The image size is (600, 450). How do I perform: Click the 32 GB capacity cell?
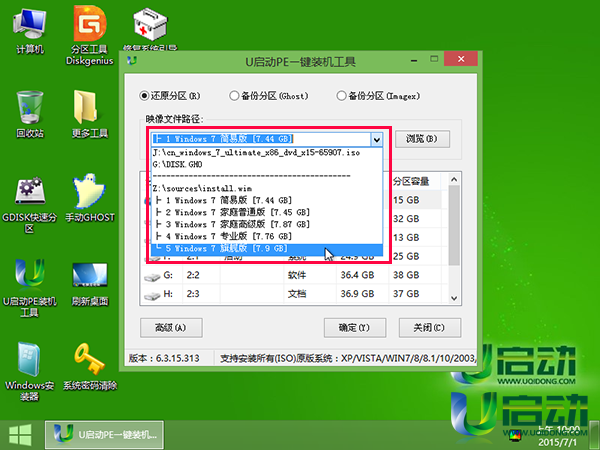[406, 218]
